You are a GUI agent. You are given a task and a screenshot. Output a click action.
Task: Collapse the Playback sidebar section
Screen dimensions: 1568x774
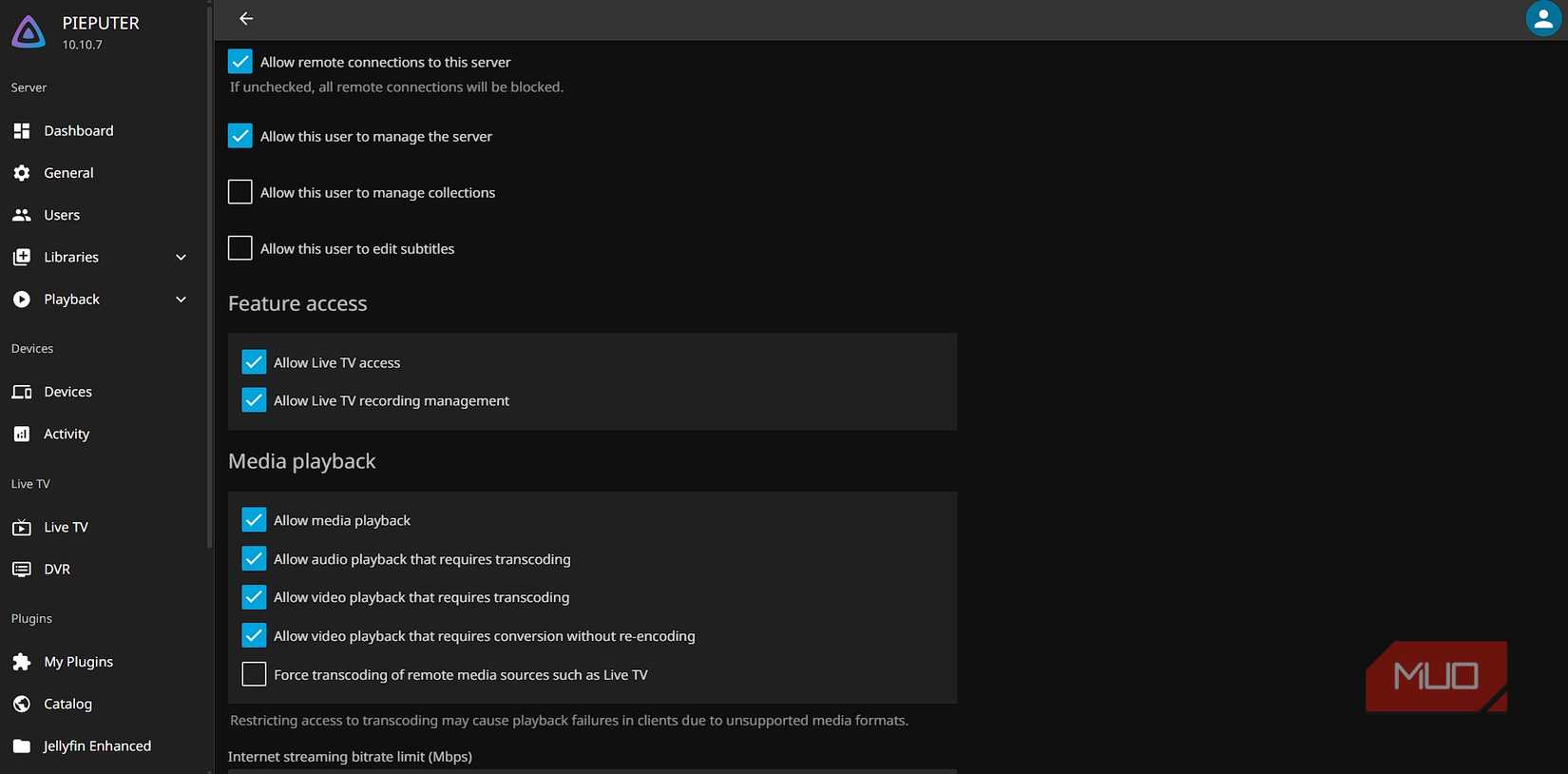(x=181, y=299)
